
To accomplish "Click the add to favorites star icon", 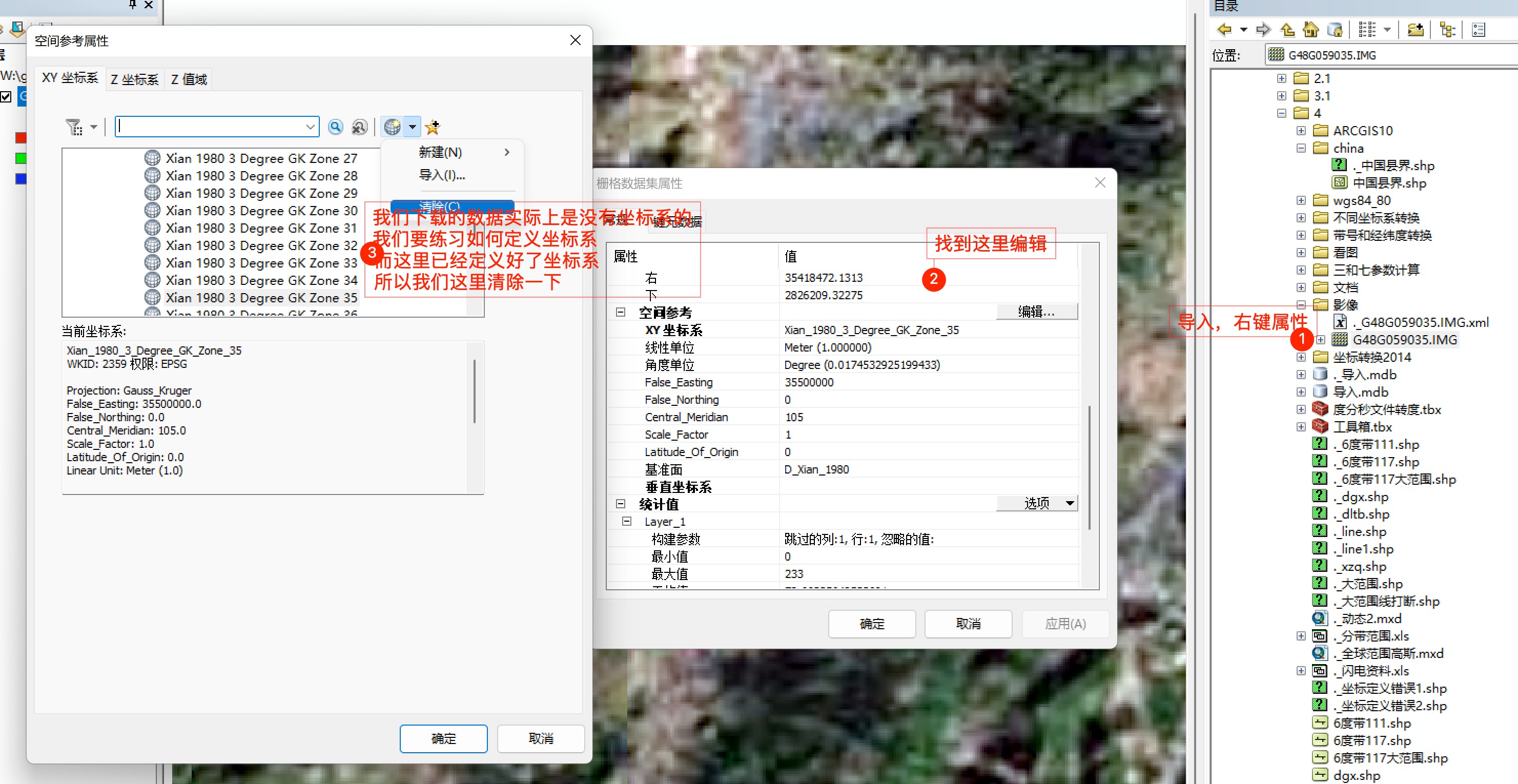I will [433, 127].
